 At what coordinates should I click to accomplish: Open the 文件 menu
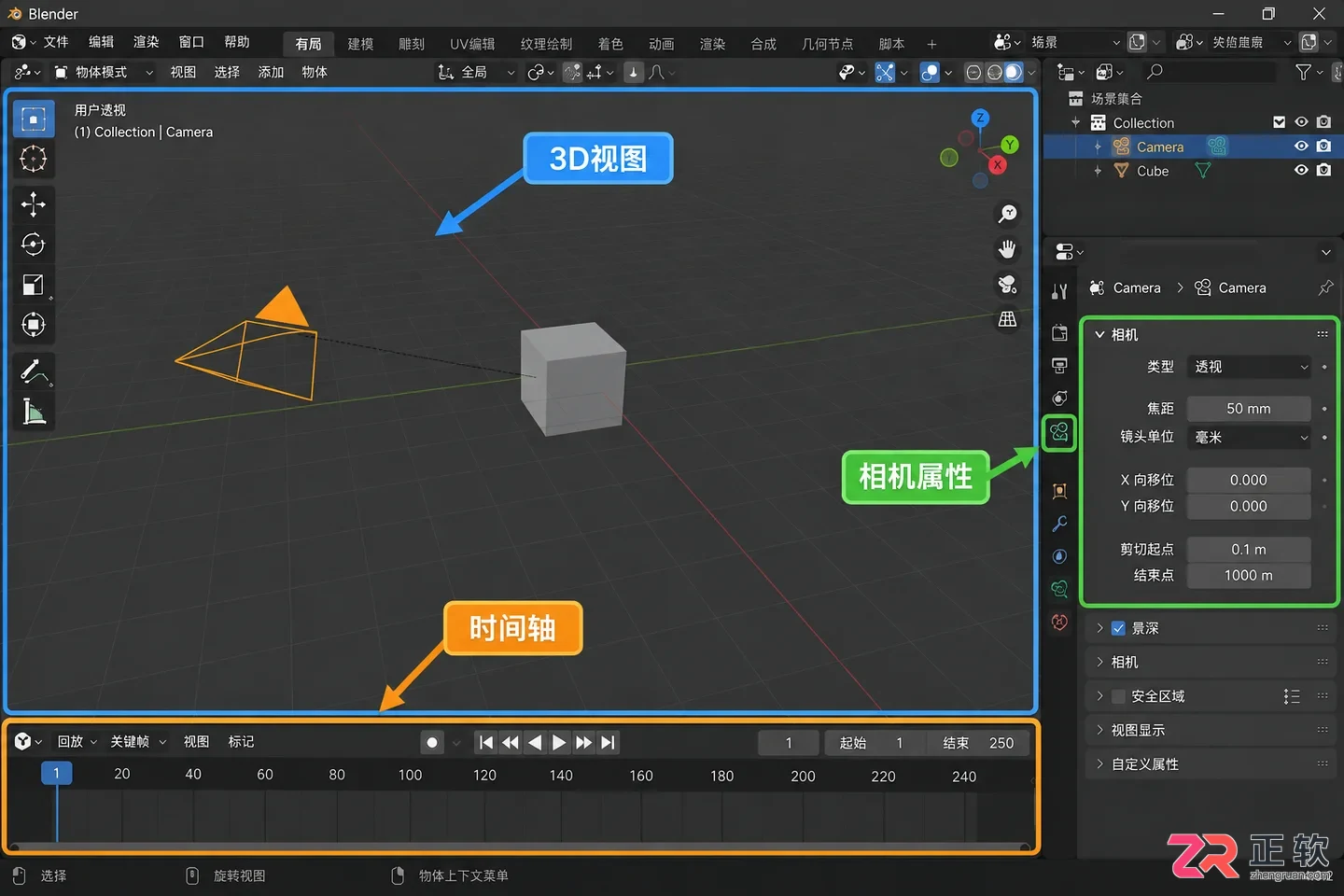coord(56,42)
